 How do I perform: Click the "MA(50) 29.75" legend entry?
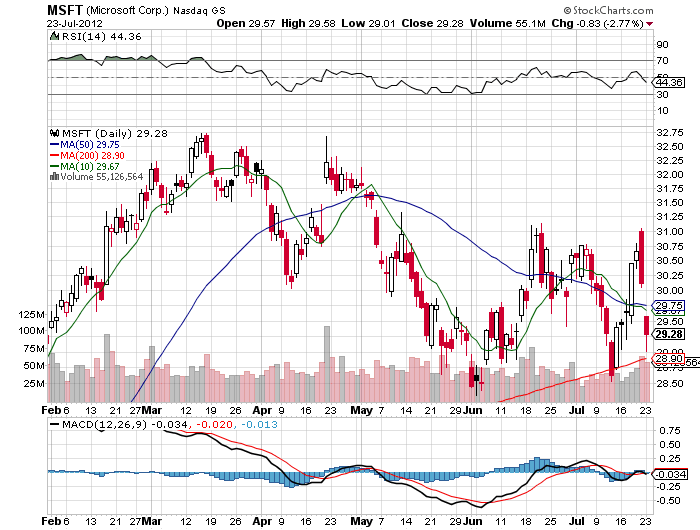90,145
